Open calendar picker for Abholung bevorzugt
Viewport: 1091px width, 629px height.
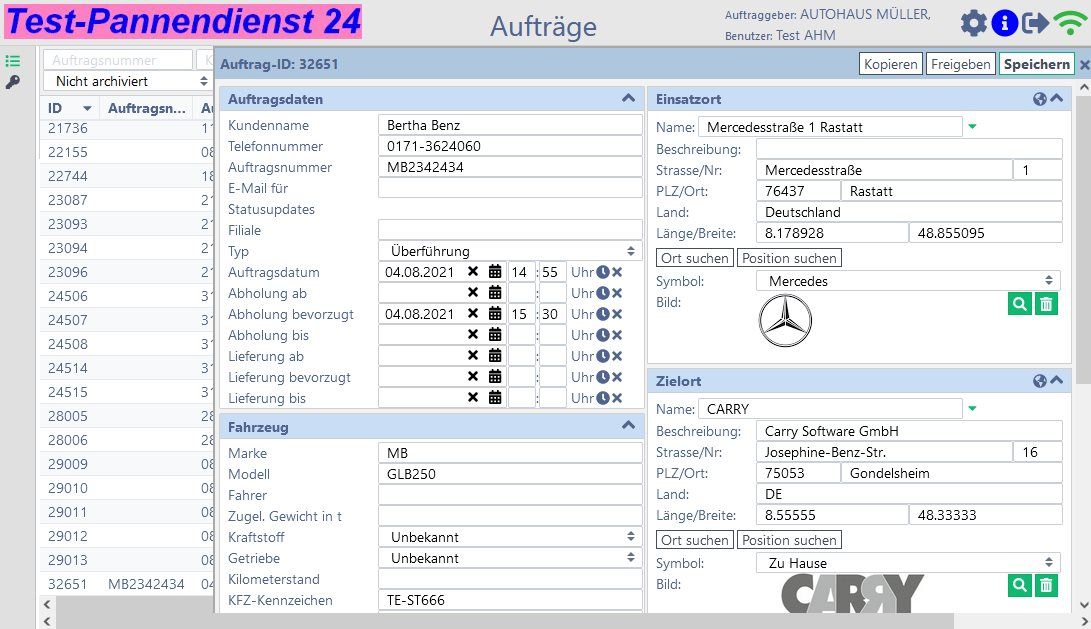click(495, 314)
